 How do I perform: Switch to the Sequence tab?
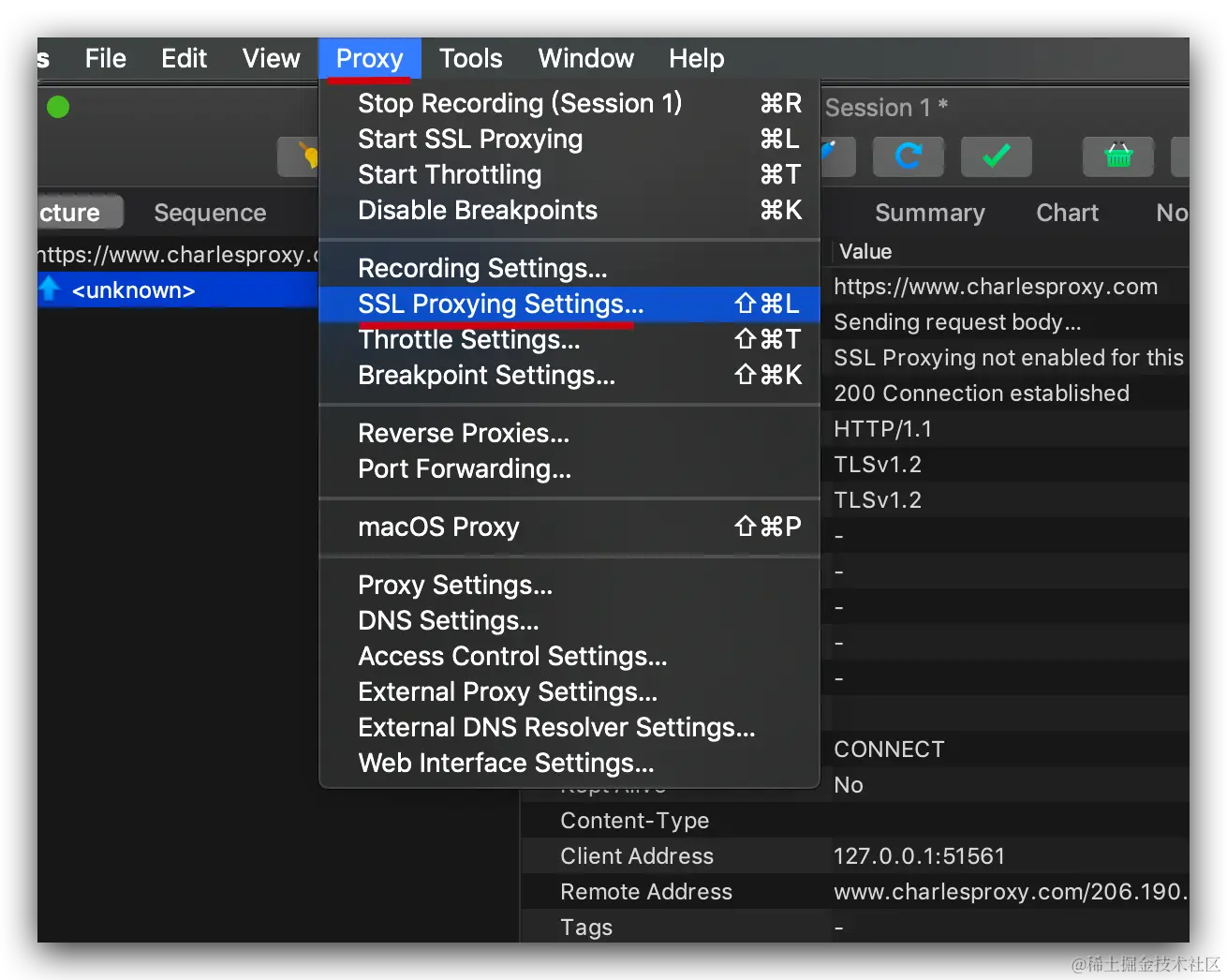click(x=210, y=213)
